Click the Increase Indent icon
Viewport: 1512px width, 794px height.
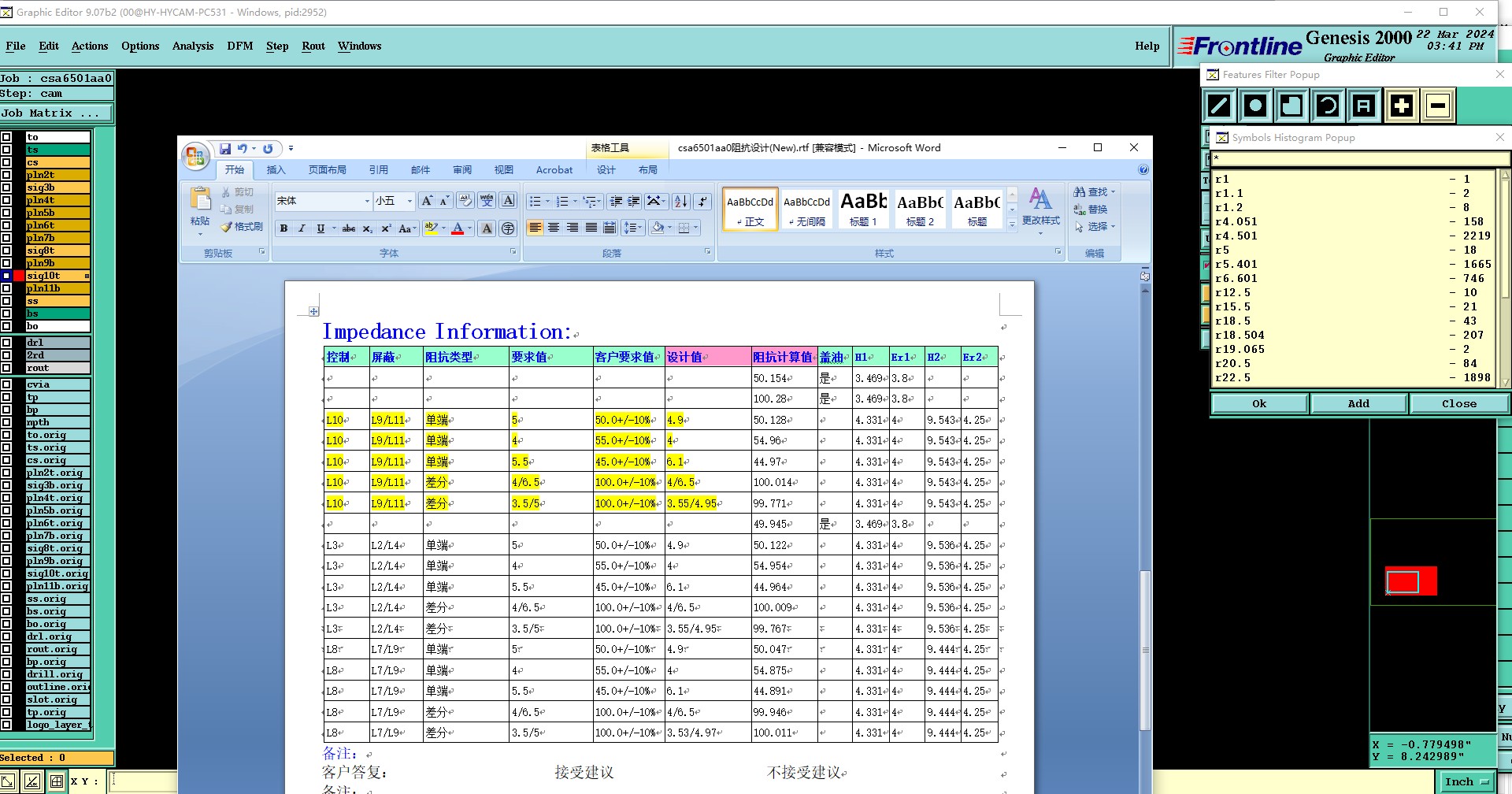pyautogui.click(x=633, y=201)
